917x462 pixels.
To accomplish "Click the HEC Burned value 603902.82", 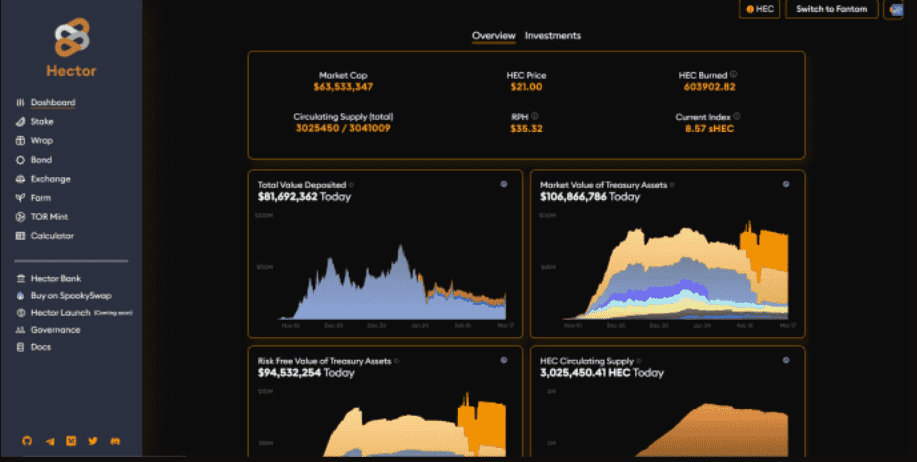I will click(x=709, y=87).
